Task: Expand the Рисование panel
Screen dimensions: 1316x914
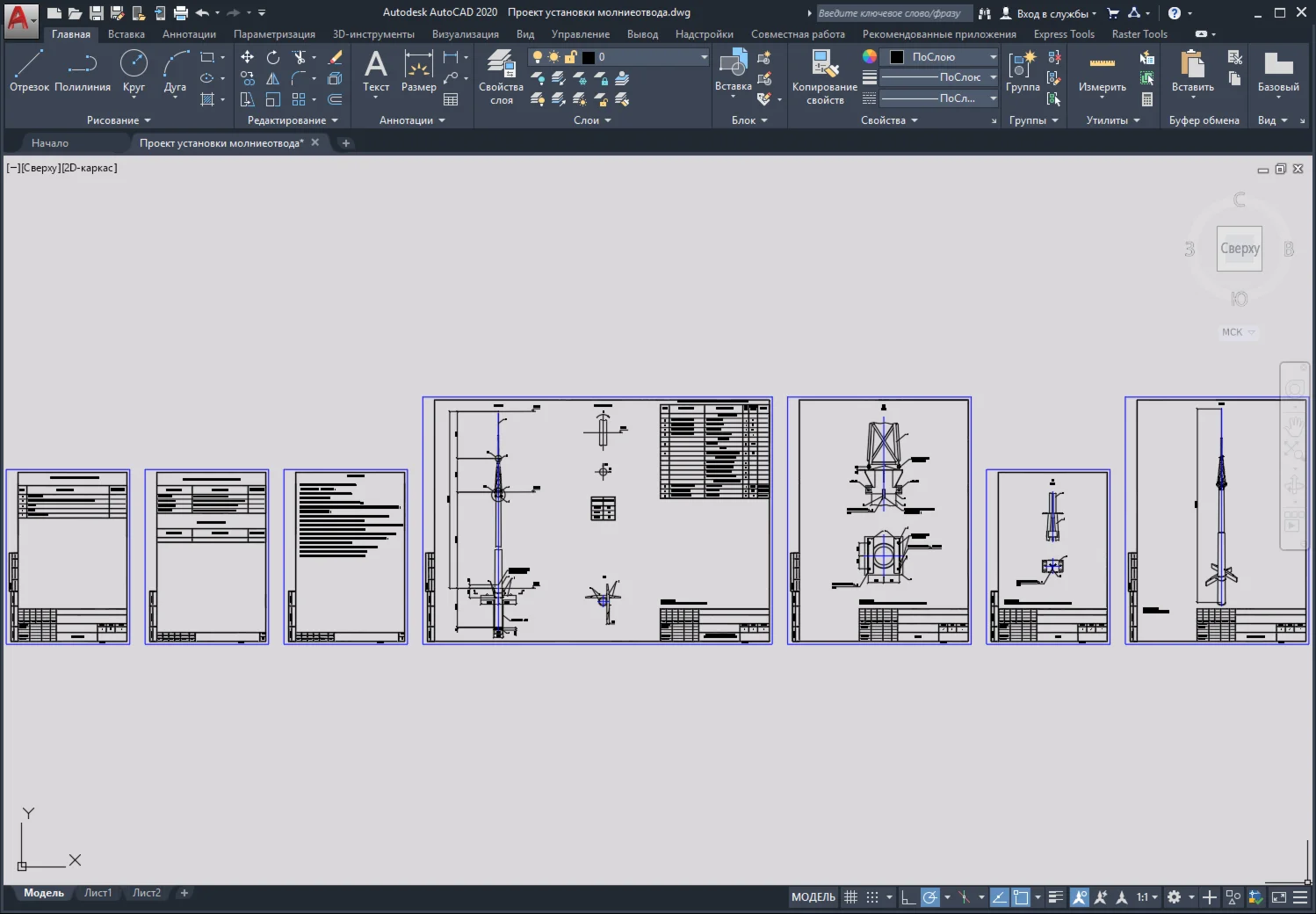Action: click(x=119, y=120)
